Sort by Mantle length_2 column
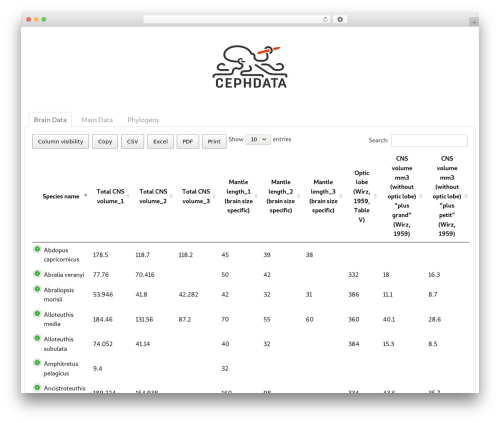This screenshot has height=423, width=500. 281,196
